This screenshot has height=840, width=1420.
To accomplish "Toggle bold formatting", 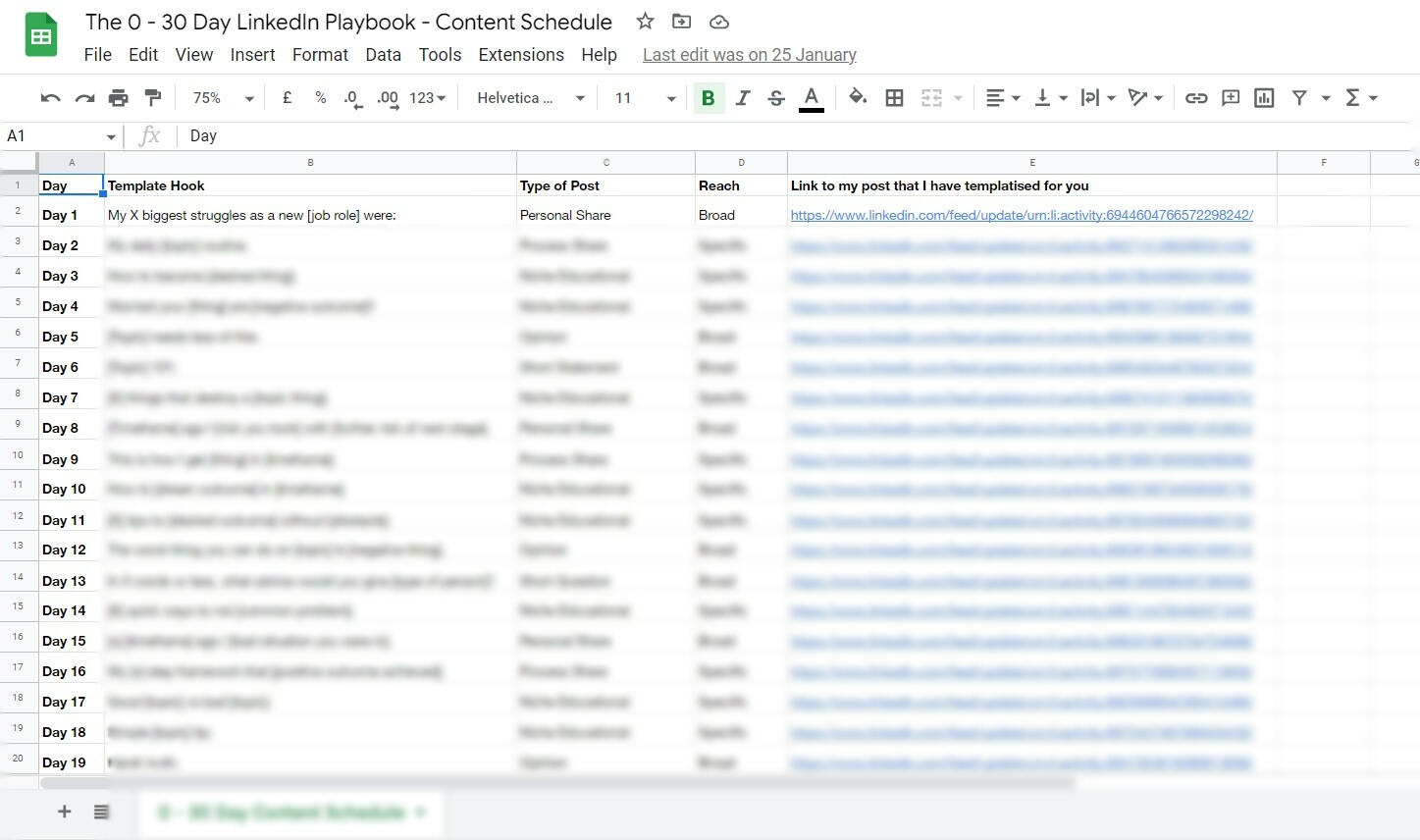I will click(708, 98).
